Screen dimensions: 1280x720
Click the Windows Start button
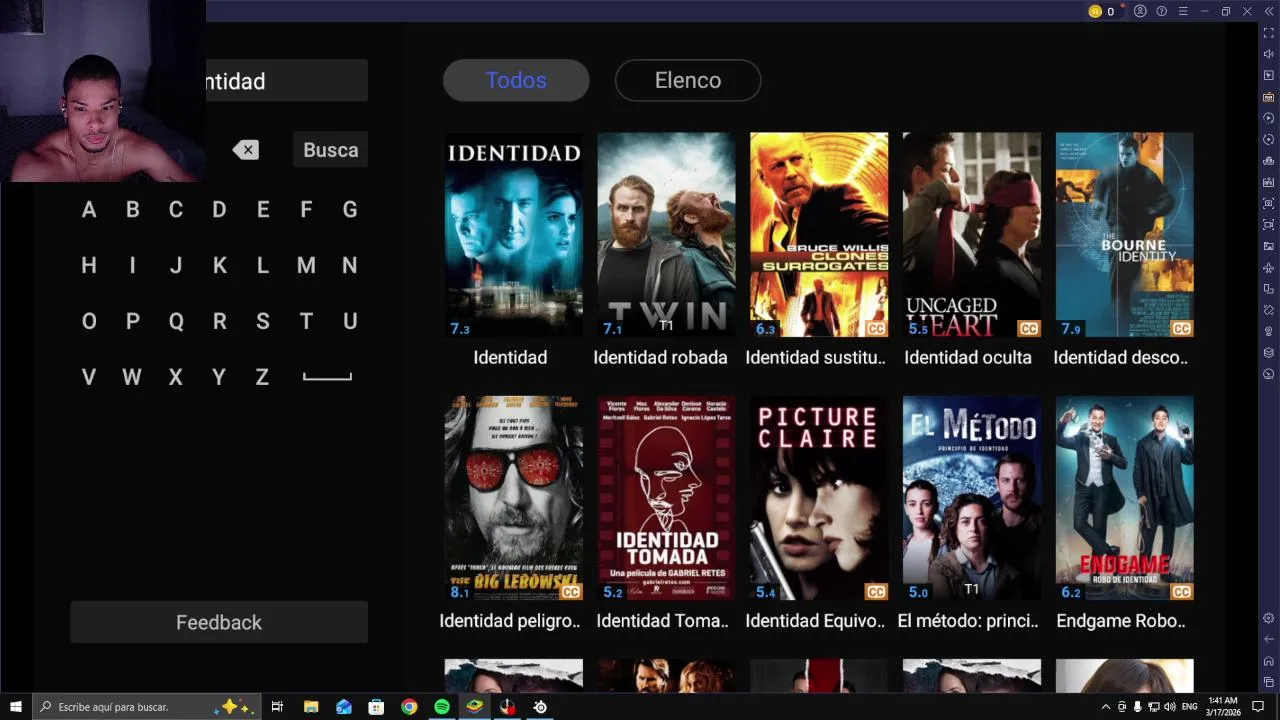pyautogui.click(x=16, y=707)
